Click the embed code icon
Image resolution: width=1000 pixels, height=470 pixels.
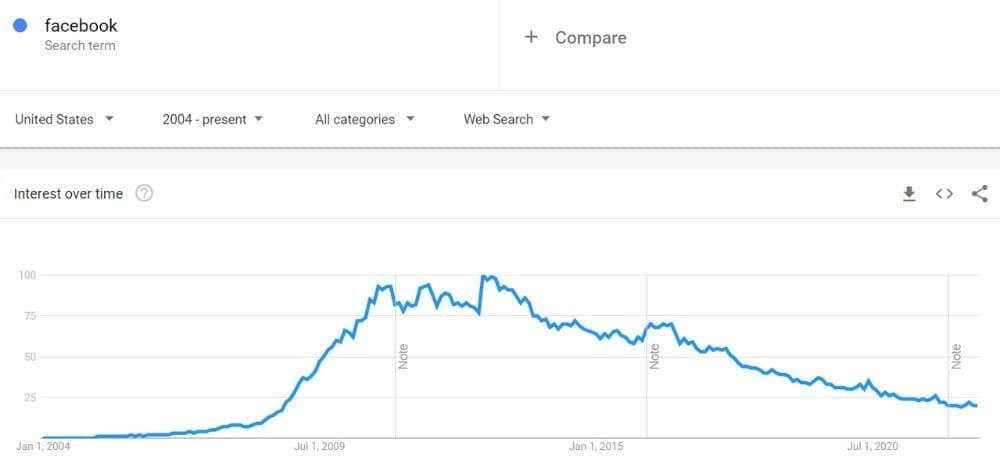tap(944, 194)
